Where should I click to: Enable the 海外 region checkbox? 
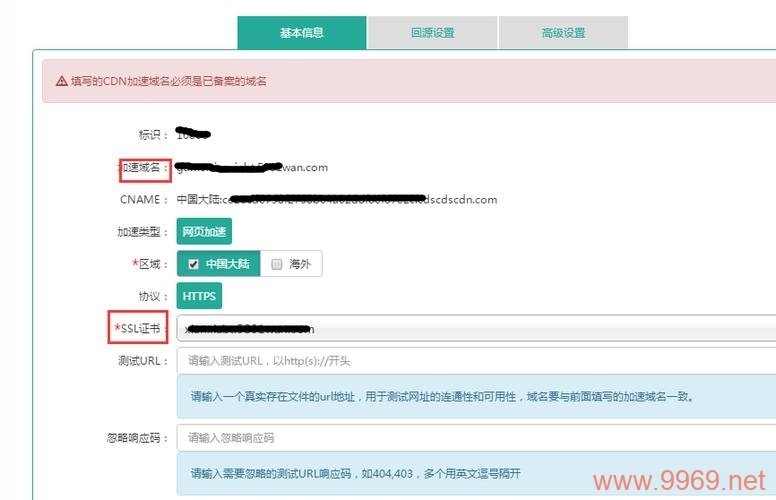coord(277,264)
